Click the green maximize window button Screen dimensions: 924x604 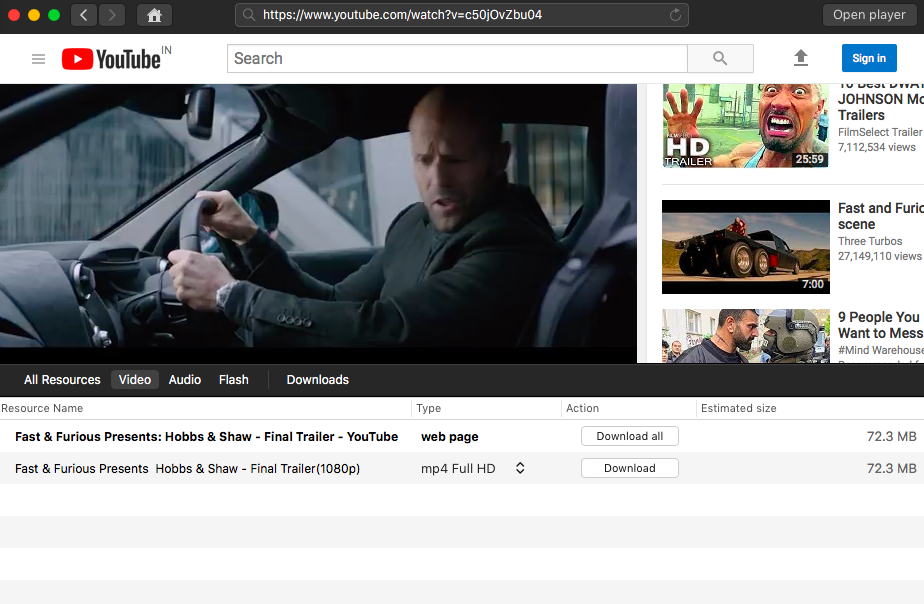pos(54,15)
